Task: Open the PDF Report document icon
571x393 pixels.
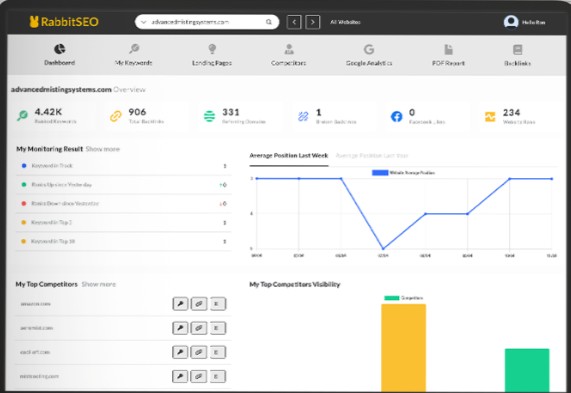Action: tap(448, 49)
